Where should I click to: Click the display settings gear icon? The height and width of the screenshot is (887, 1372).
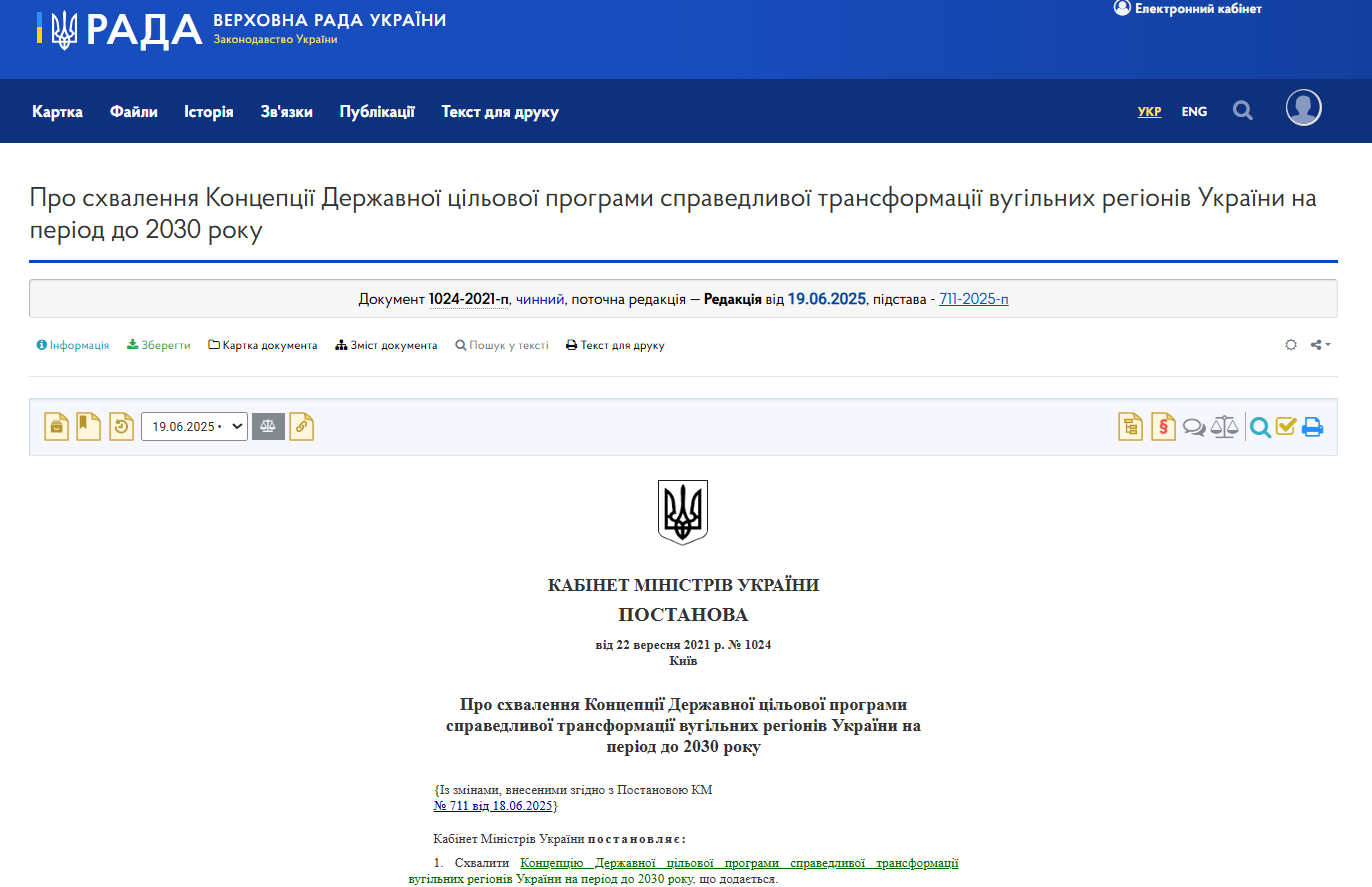[1291, 345]
